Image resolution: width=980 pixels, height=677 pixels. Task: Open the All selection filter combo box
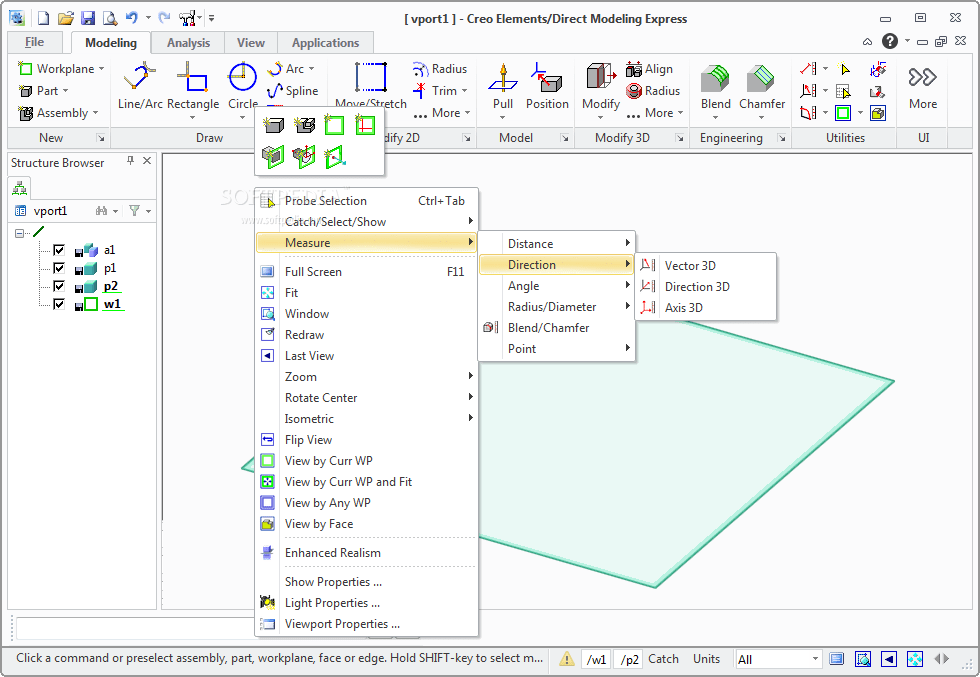click(778, 659)
